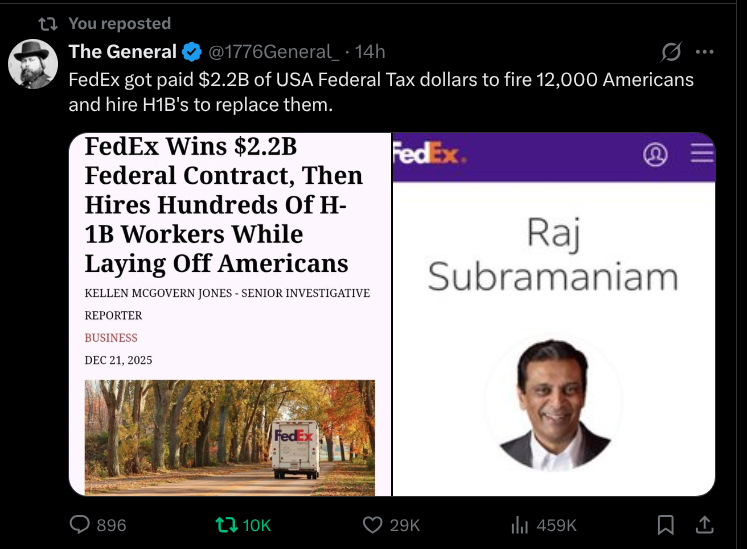Click the "You reposted" label

coord(121,23)
